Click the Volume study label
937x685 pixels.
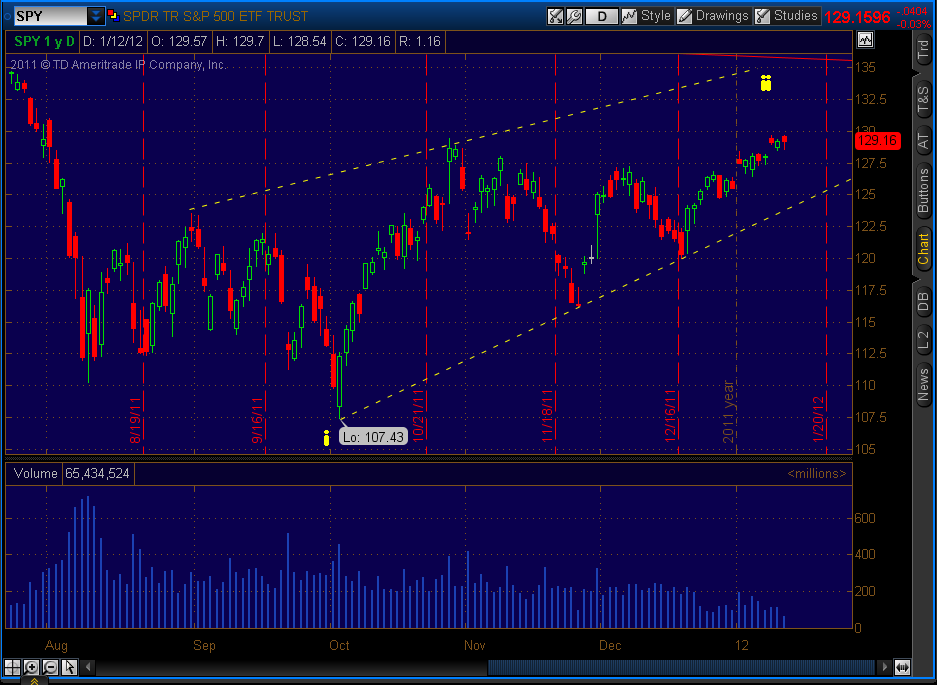35,473
